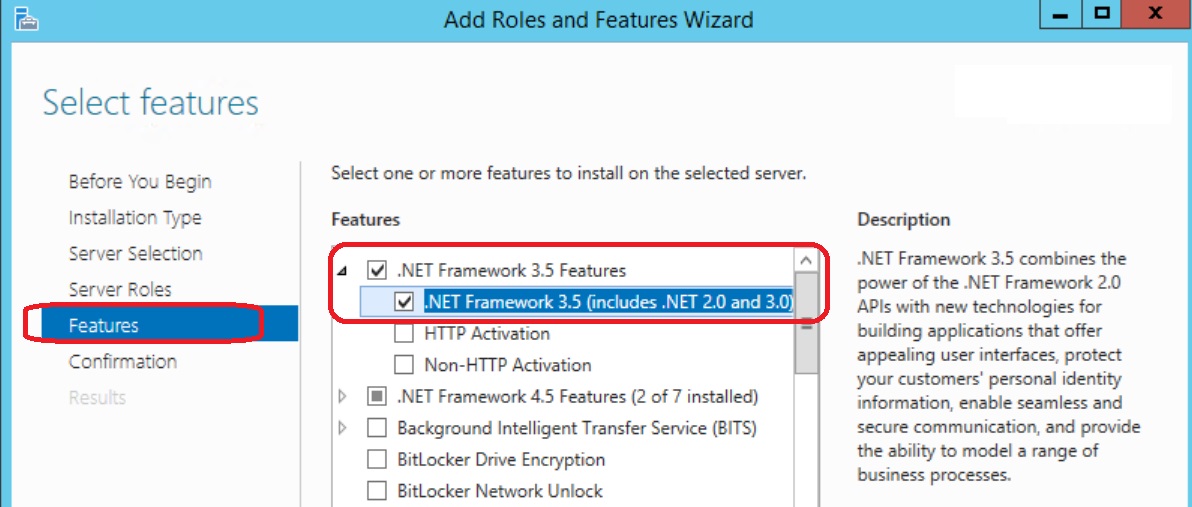Screen dimensions: 1192x507
Task: Open the Installation Type page
Action: point(135,218)
